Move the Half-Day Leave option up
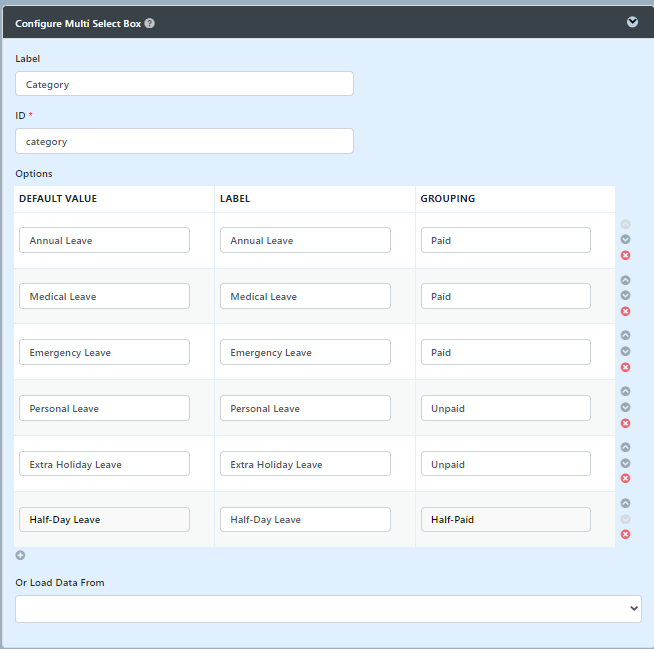 point(625,504)
